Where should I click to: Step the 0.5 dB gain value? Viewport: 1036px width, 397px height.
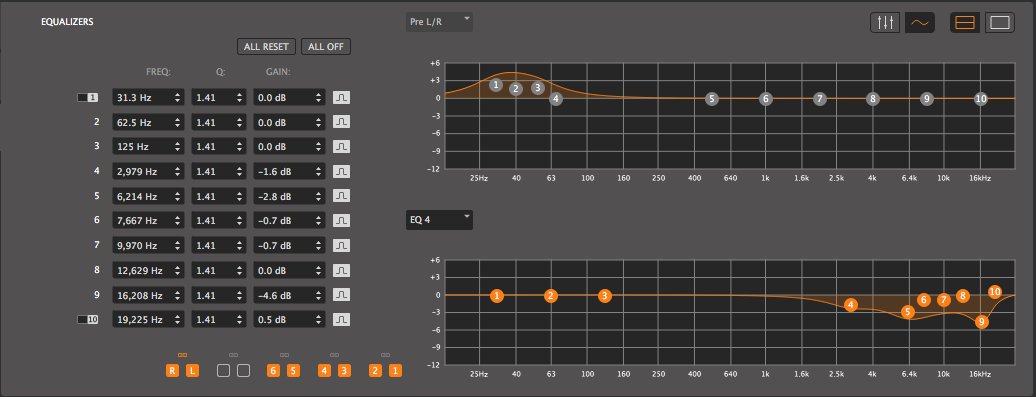[318, 320]
